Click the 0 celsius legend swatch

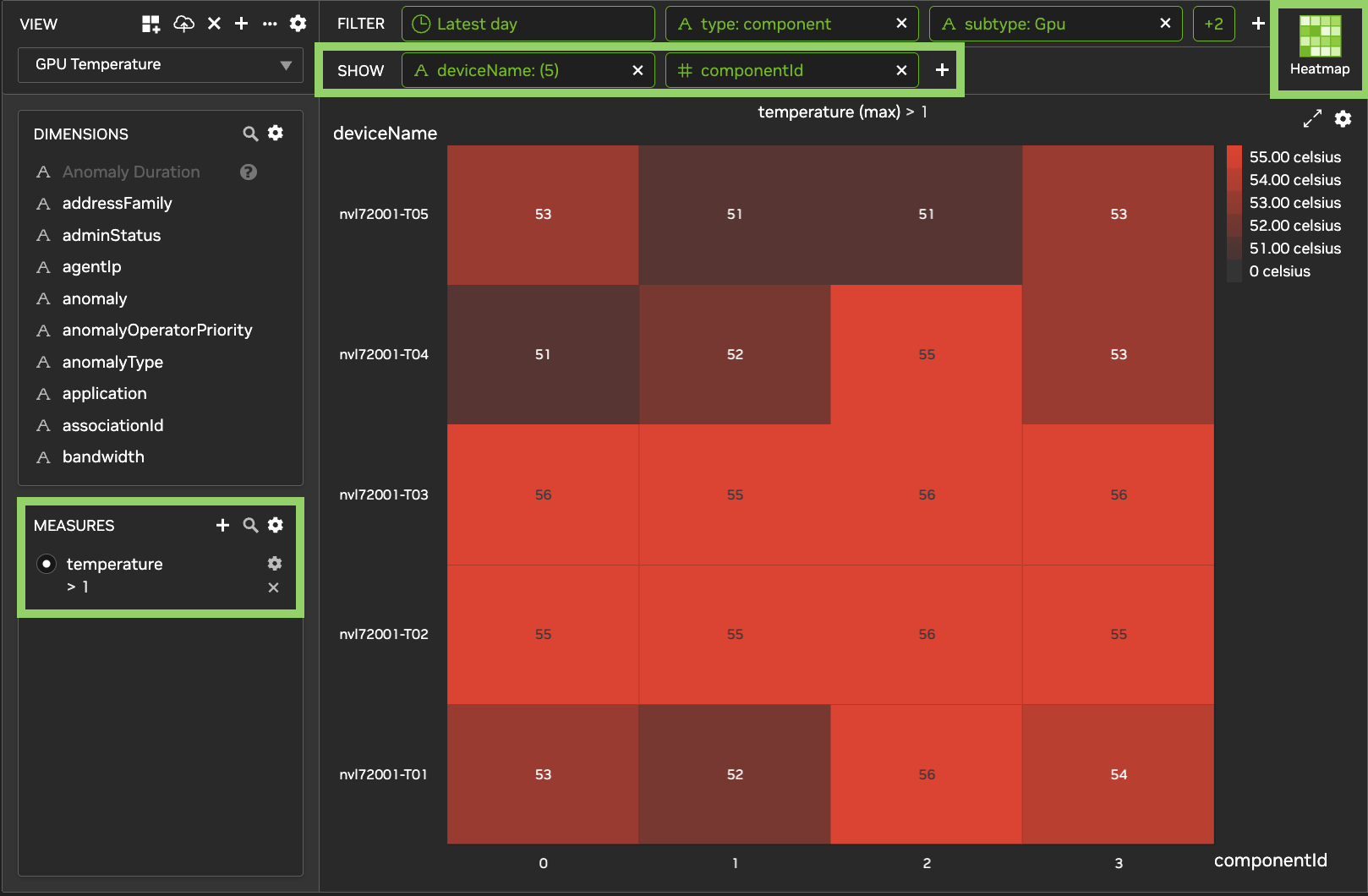tap(1234, 271)
